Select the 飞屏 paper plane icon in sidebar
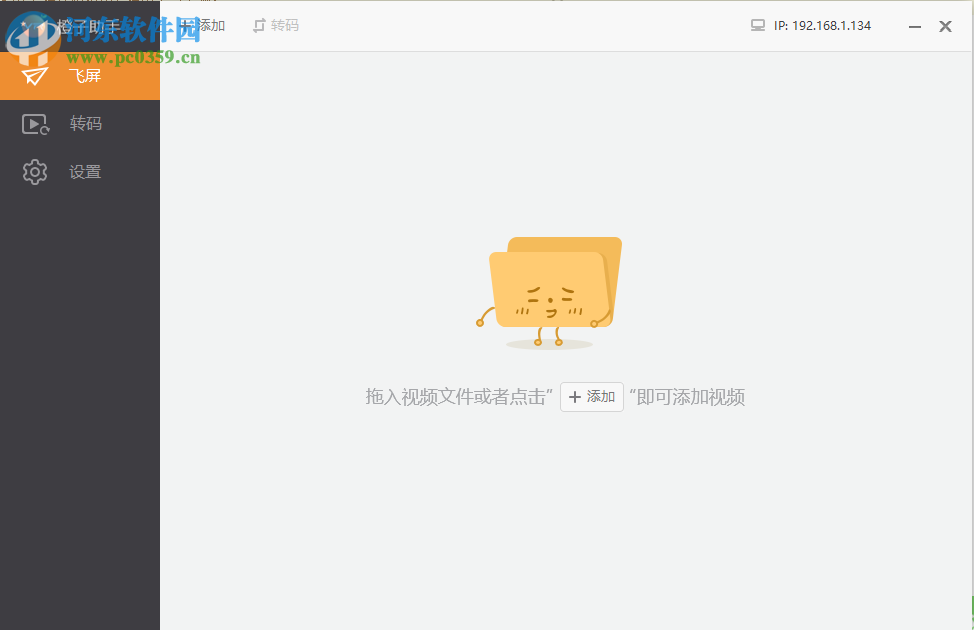974x630 pixels. [34, 75]
